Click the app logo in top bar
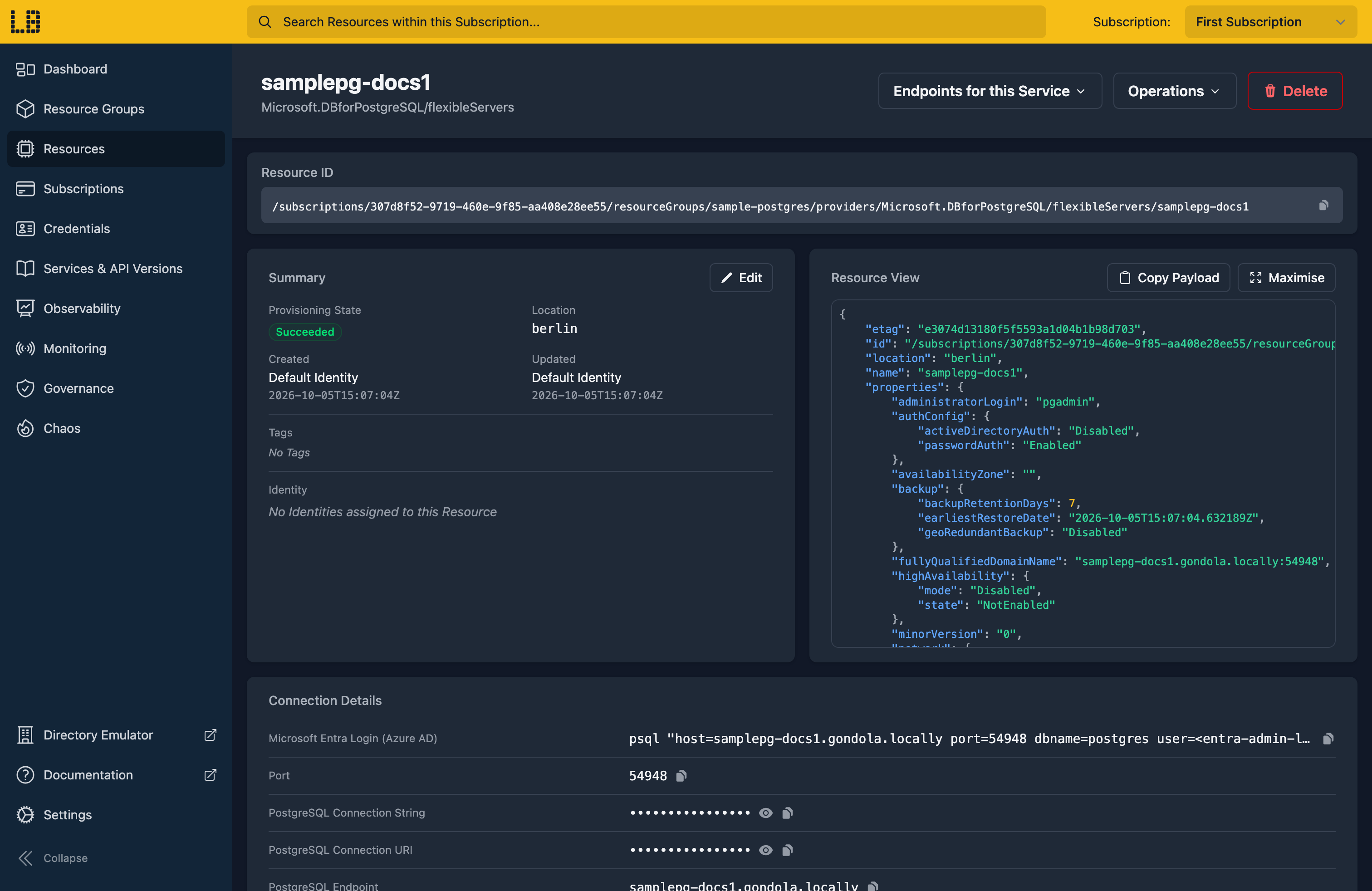The height and width of the screenshot is (891, 1372). click(25, 22)
